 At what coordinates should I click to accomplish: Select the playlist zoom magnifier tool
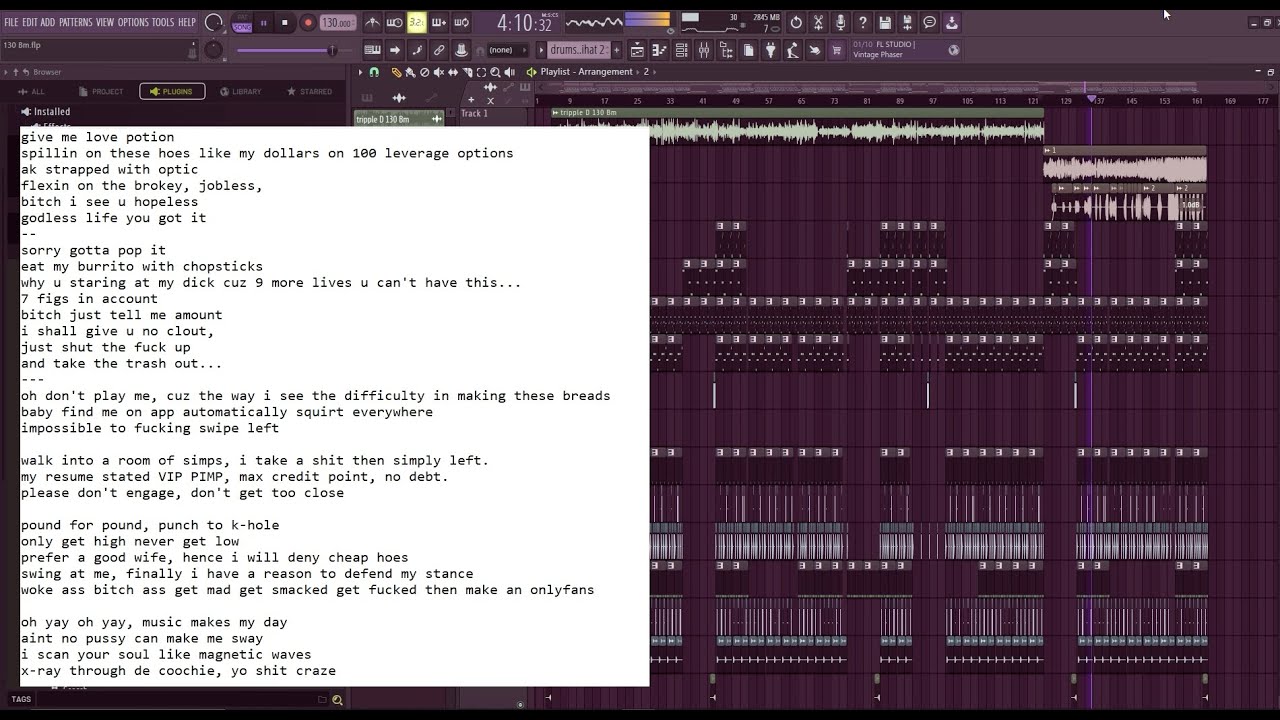495,72
